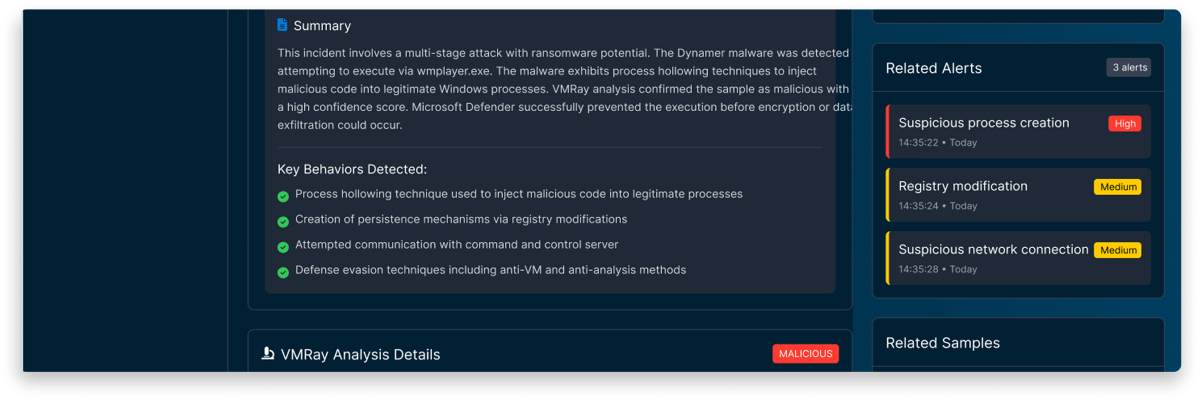Click the 14:35:22 • Today timestamp

point(938,143)
